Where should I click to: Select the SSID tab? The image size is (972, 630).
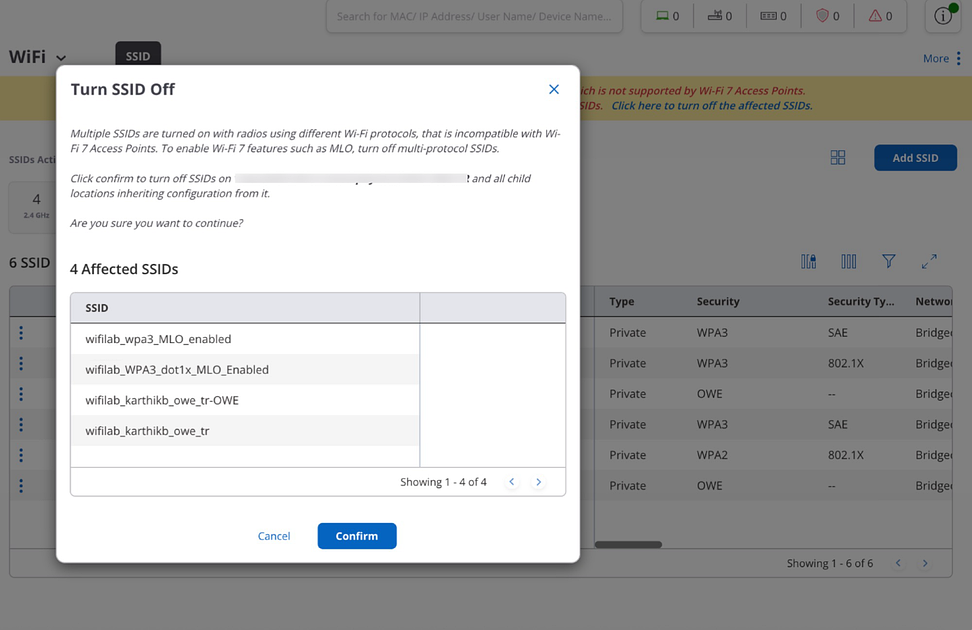coord(137,56)
